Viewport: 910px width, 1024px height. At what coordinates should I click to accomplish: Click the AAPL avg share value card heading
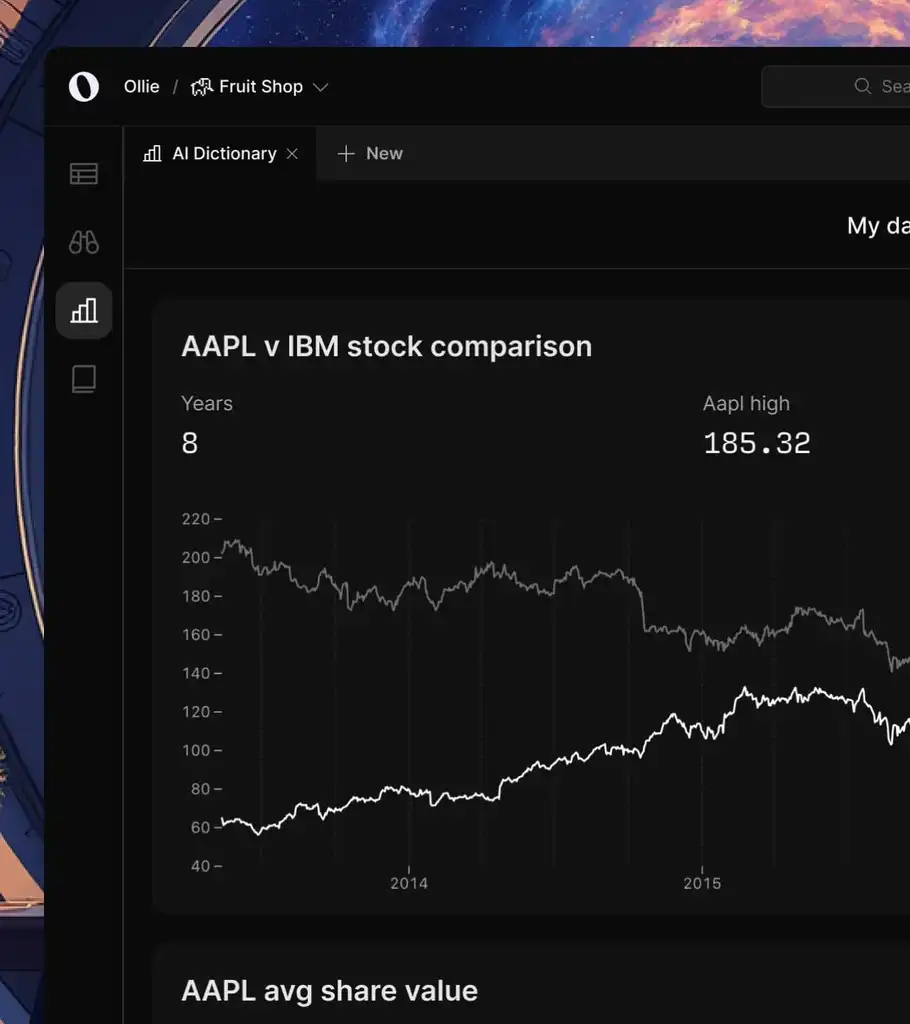(x=328, y=990)
